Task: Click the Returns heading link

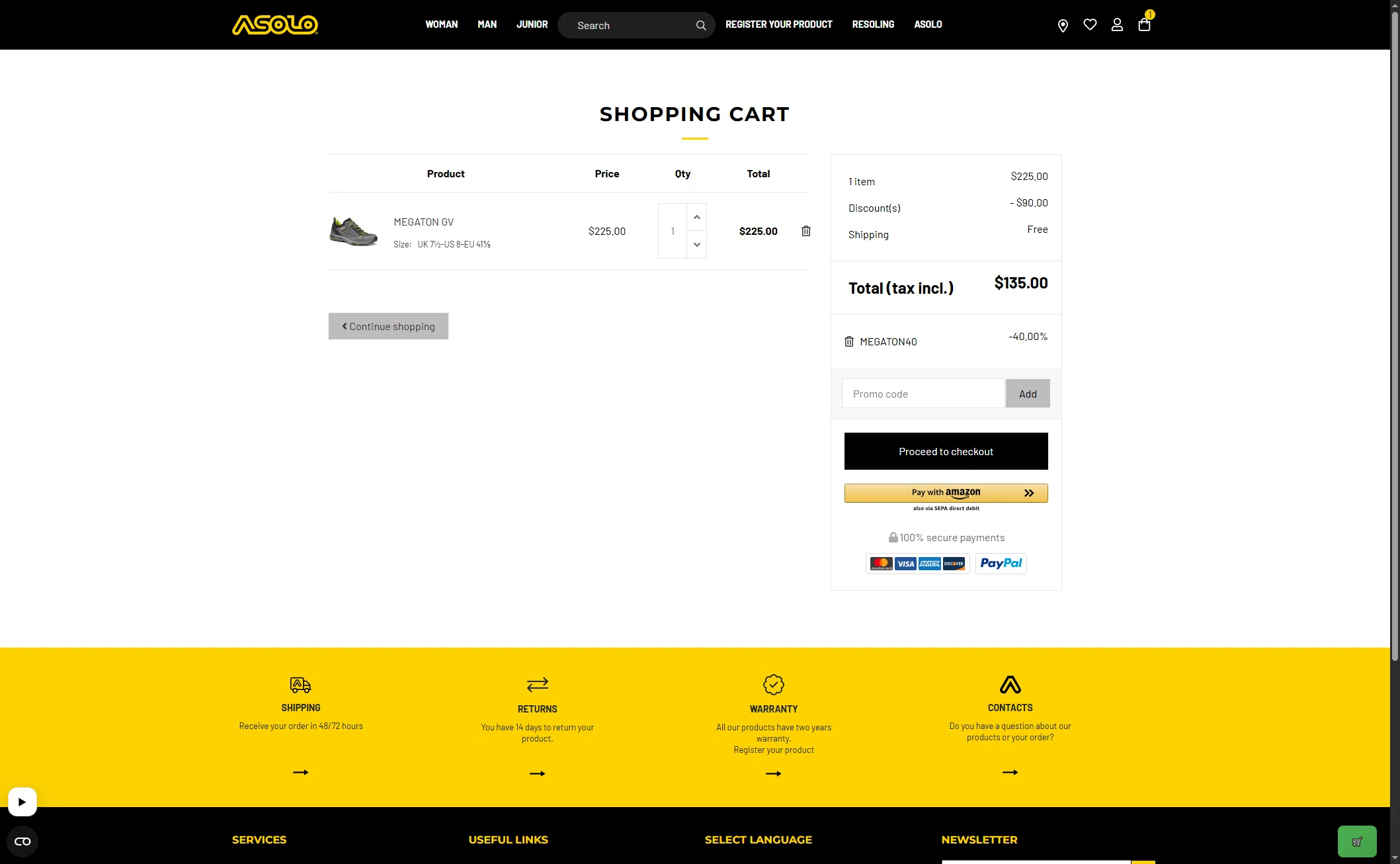Action: 538,709
